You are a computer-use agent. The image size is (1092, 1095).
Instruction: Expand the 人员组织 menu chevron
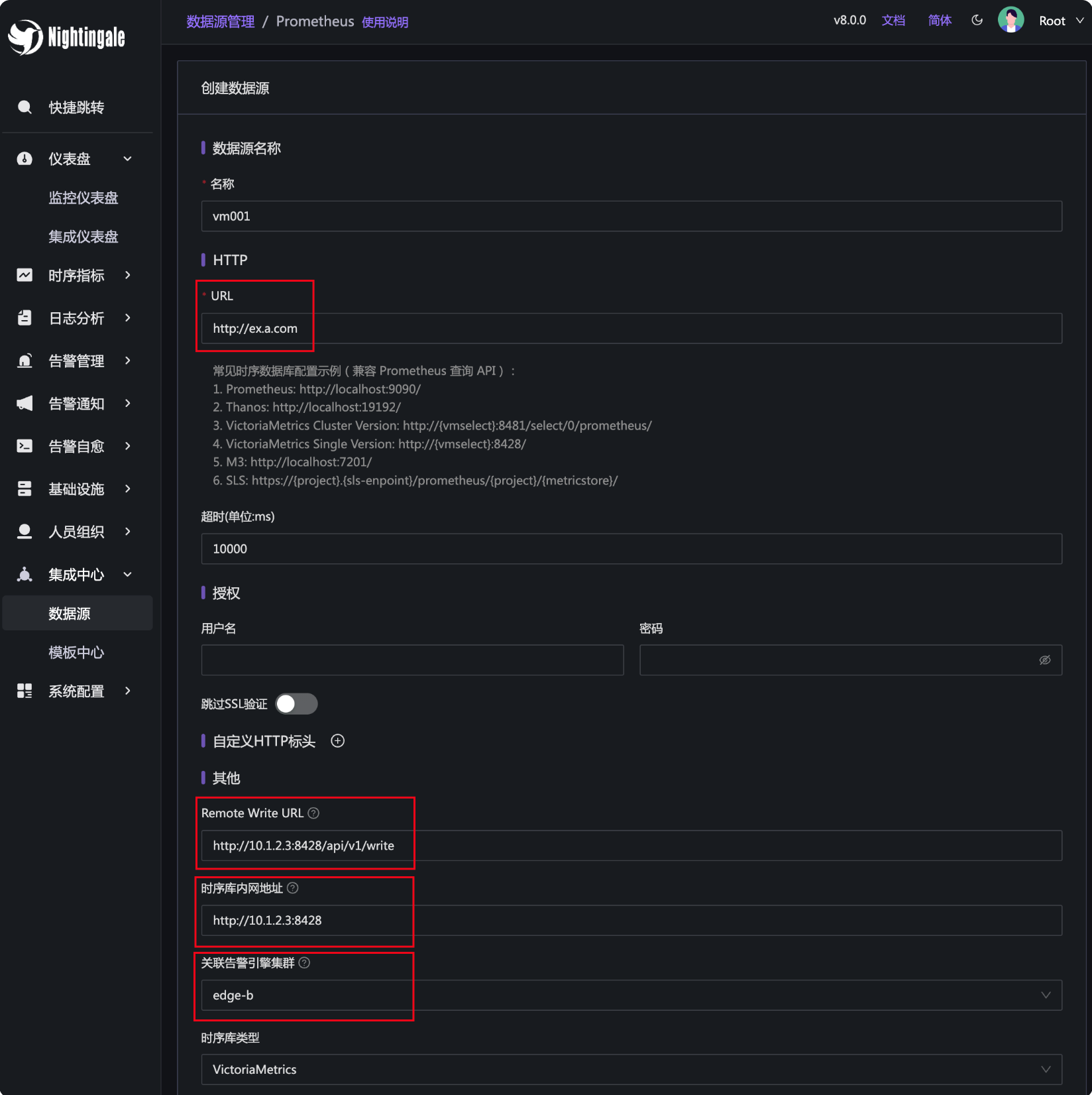tap(128, 532)
